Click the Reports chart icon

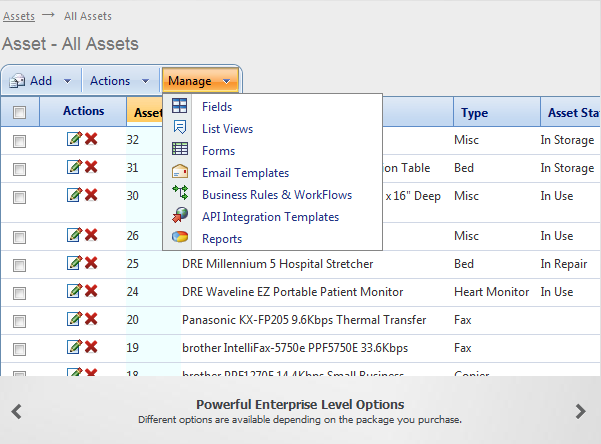[x=180, y=239]
